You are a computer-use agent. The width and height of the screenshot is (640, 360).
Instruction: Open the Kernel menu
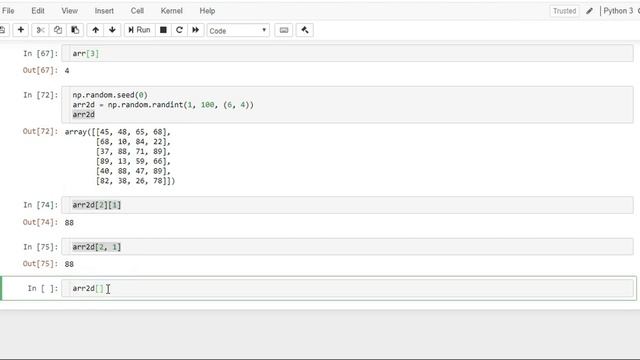171,11
